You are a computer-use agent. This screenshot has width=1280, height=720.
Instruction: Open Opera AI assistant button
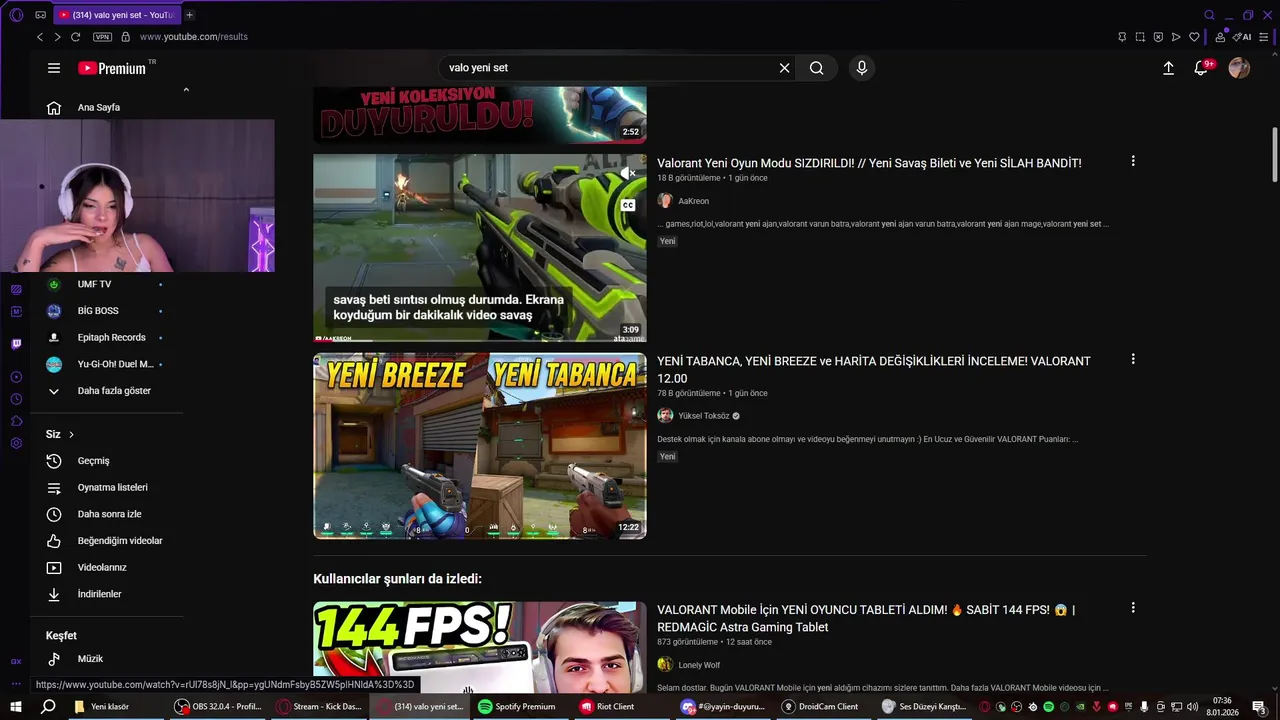click(1243, 37)
